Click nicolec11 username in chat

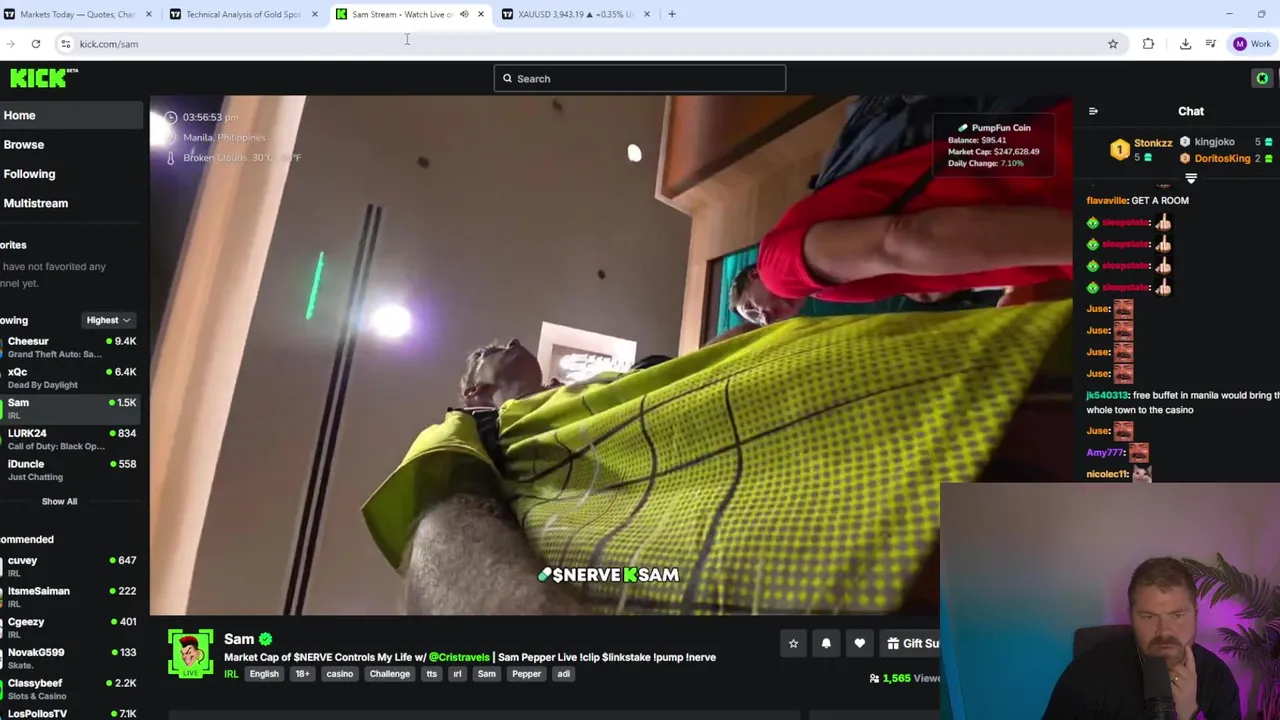[1107, 474]
